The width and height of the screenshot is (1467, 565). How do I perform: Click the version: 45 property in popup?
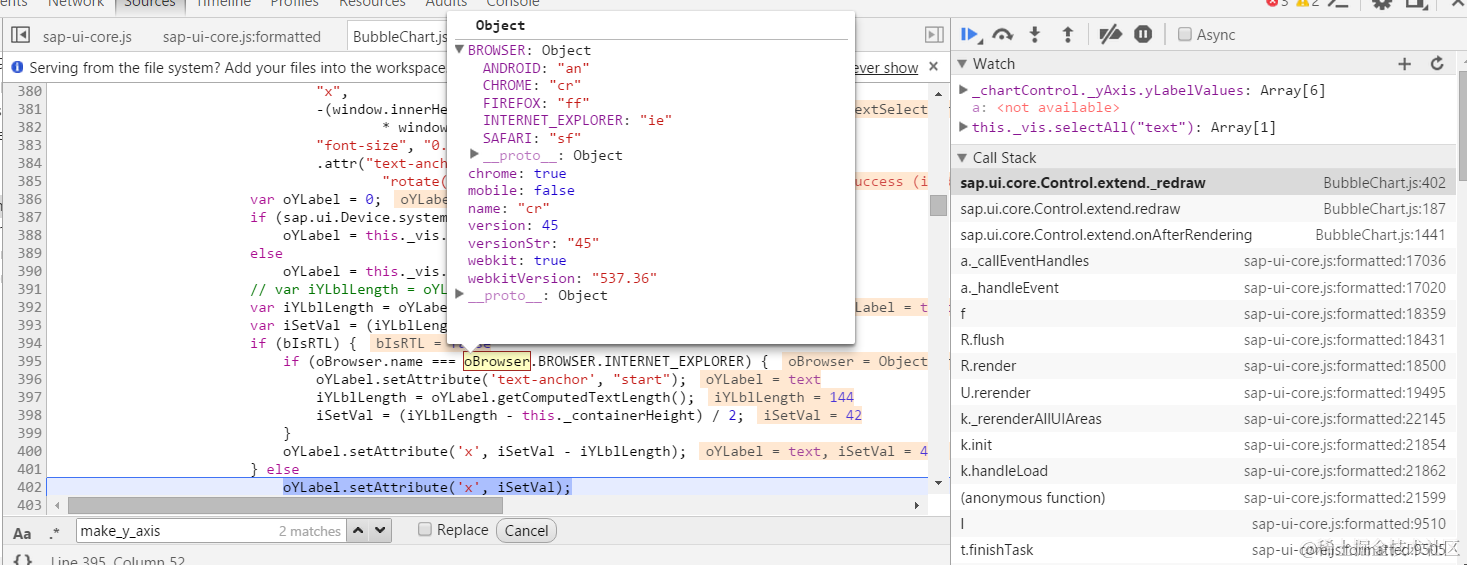513,225
